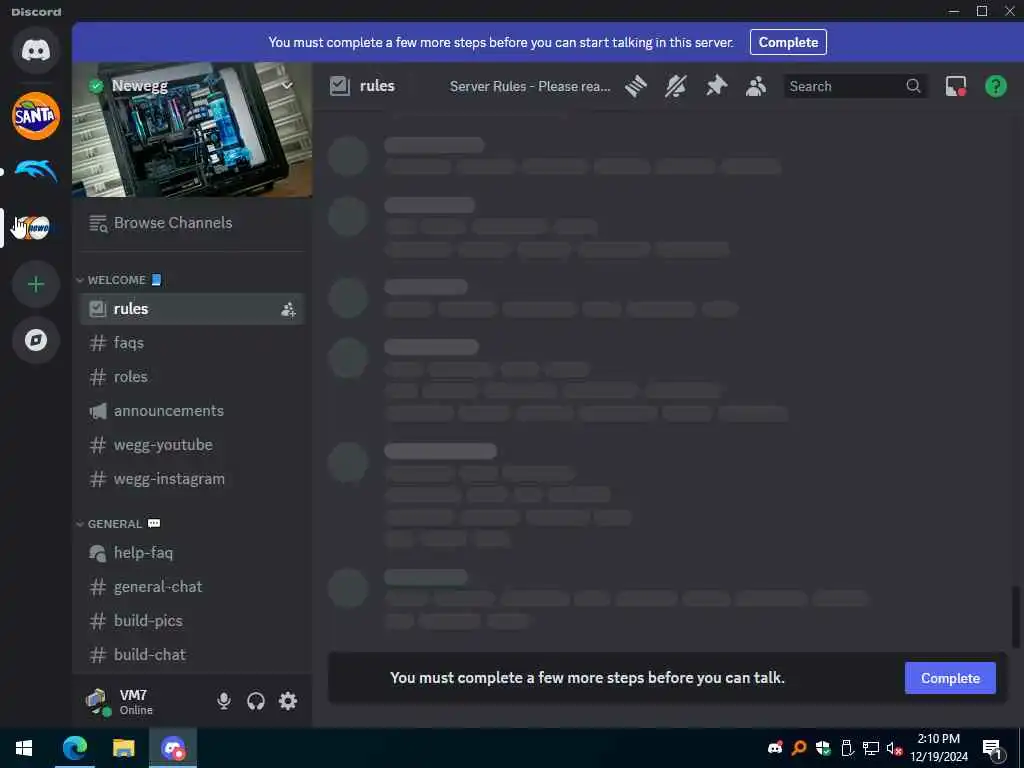
Task: Click Add a Server plus icon
Action: point(36,284)
